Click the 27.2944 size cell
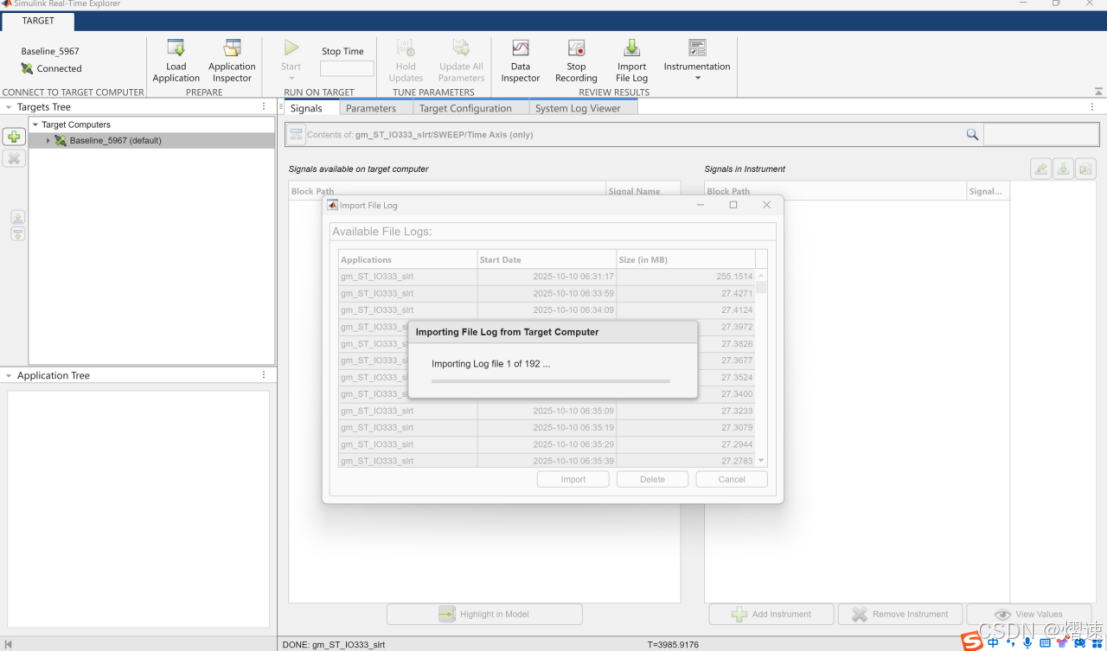Image resolution: width=1108 pixels, height=651 pixels. pyautogui.click(x=685, y=445)
